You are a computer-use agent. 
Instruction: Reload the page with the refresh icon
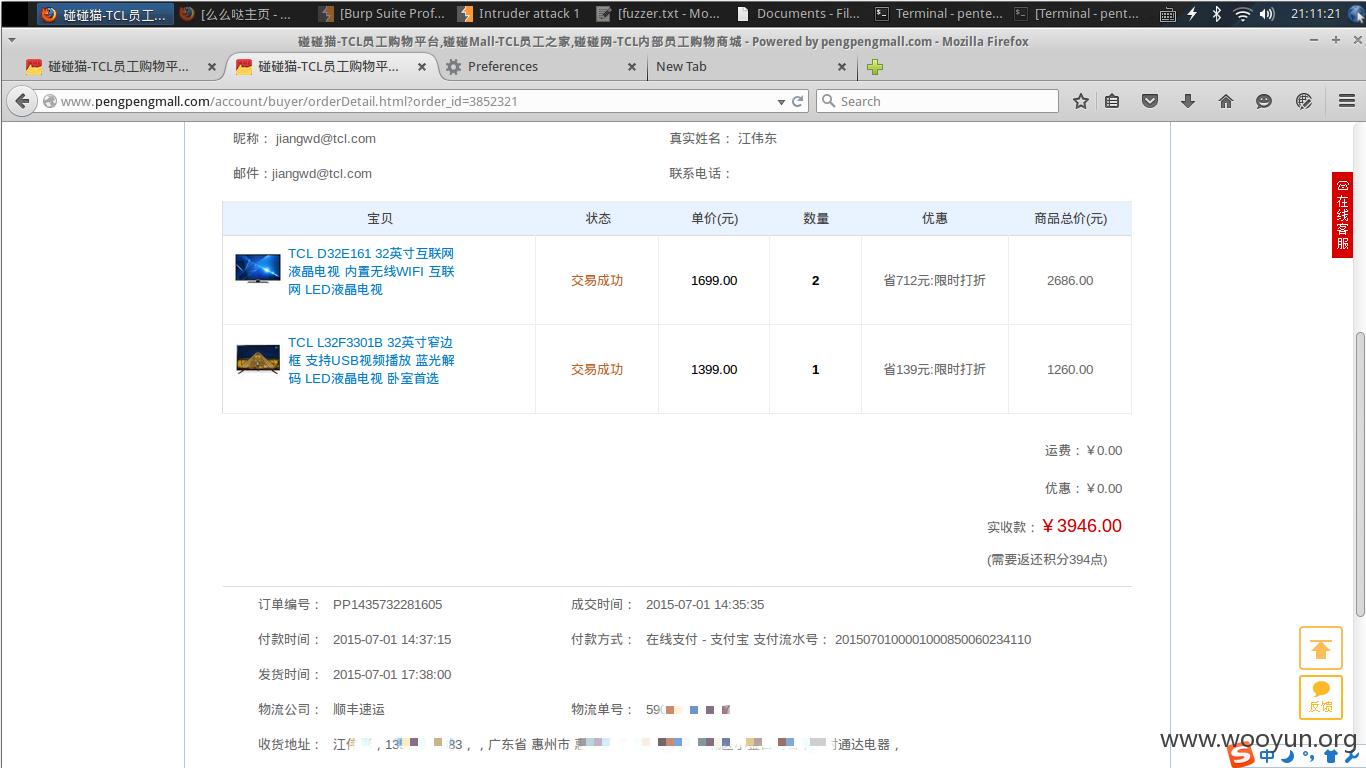pos(798,101)
